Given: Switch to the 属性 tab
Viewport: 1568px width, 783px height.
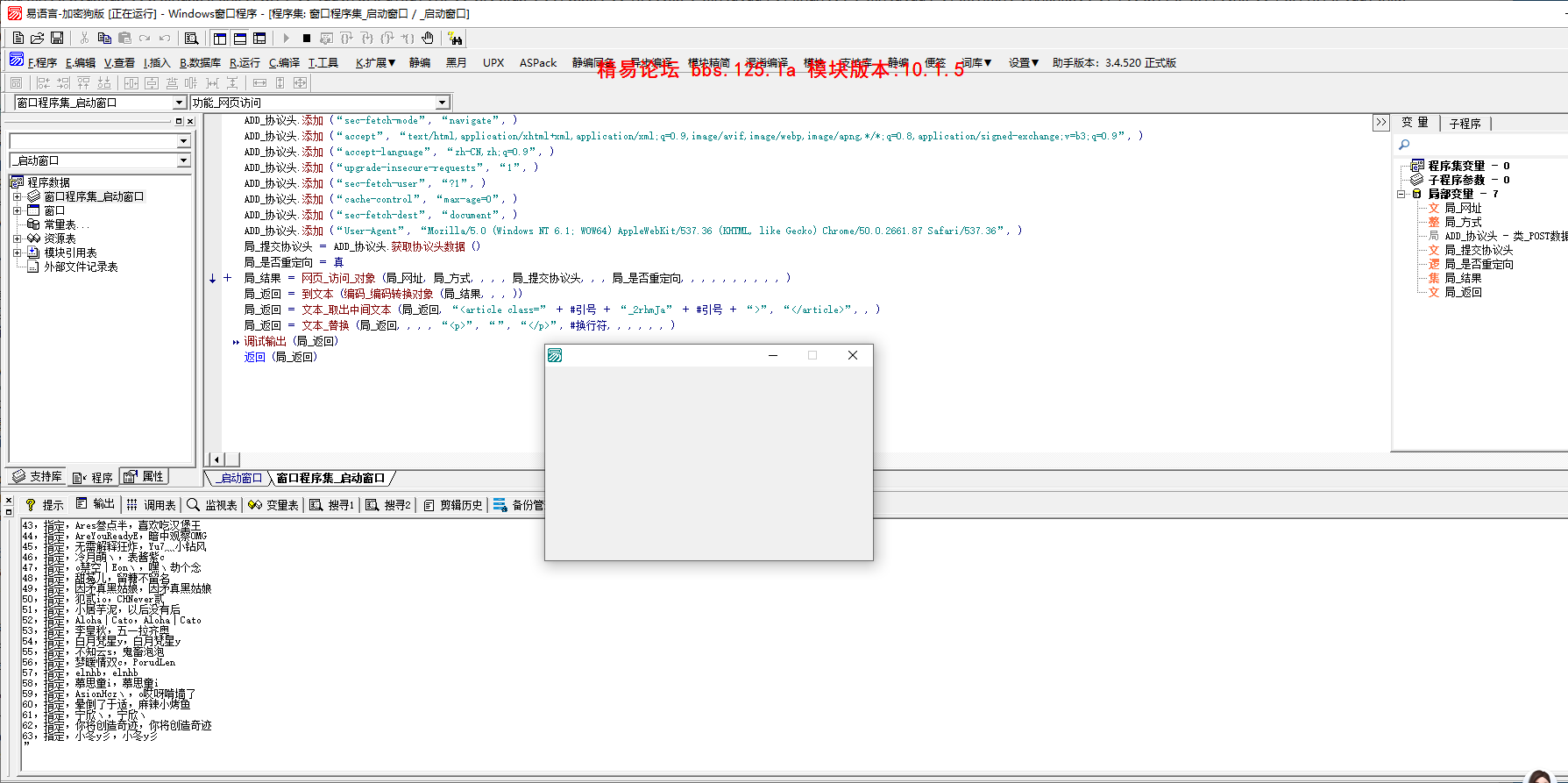Looking at the screenshot, I should pyautogui.click(x=144, y=477).
